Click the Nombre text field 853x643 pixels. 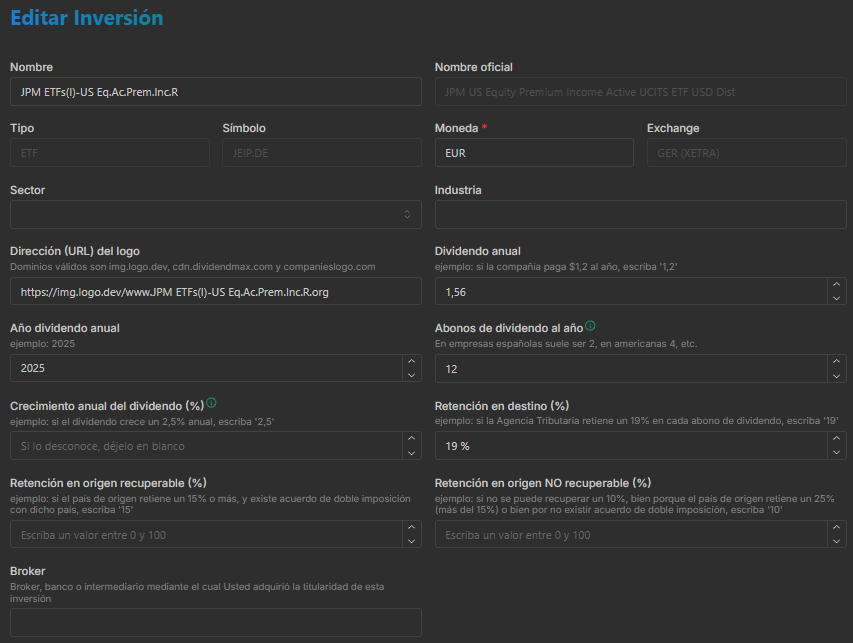click(215, 92)
